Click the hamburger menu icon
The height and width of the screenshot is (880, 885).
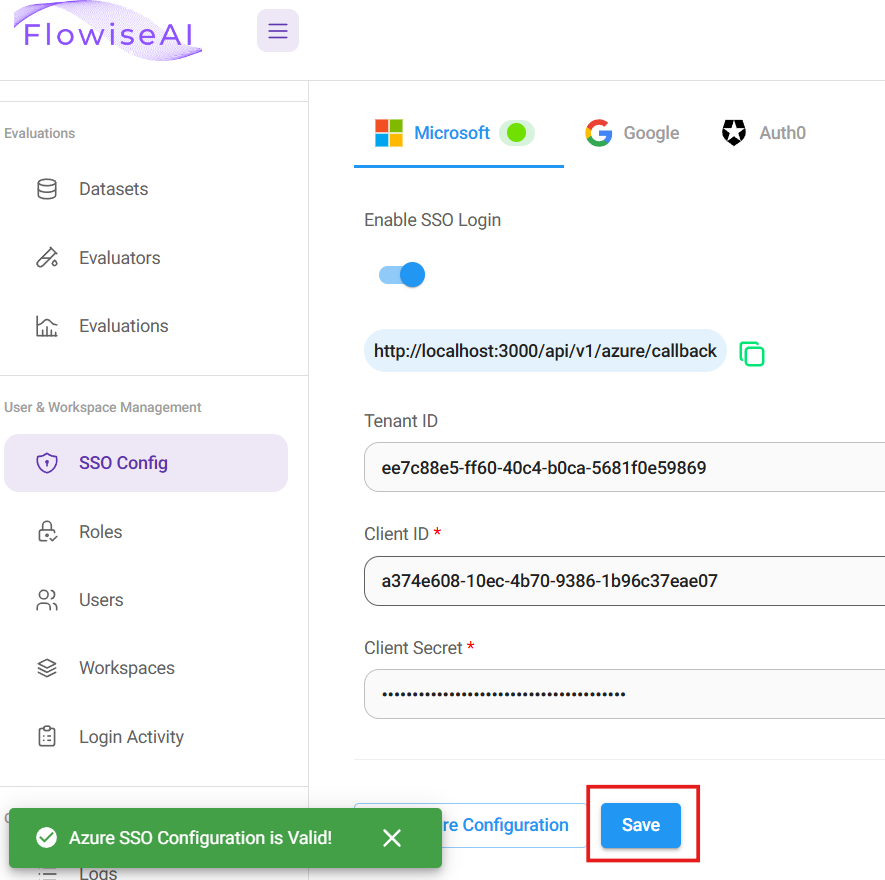tap(278, 31)
